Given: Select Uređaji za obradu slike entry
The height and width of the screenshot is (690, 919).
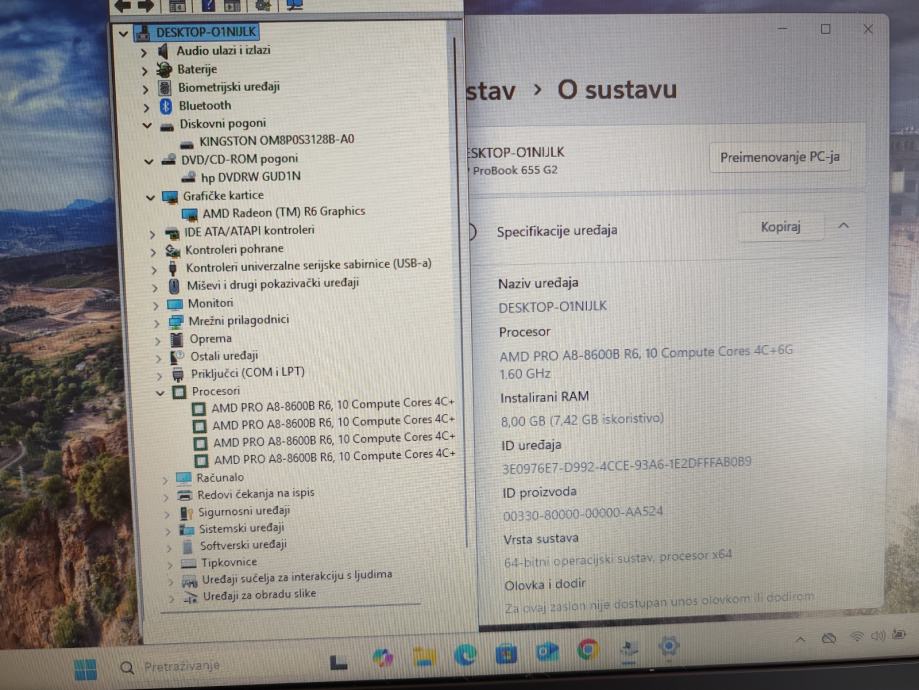Looking at the screenshot, I should (x=260, y=595).
